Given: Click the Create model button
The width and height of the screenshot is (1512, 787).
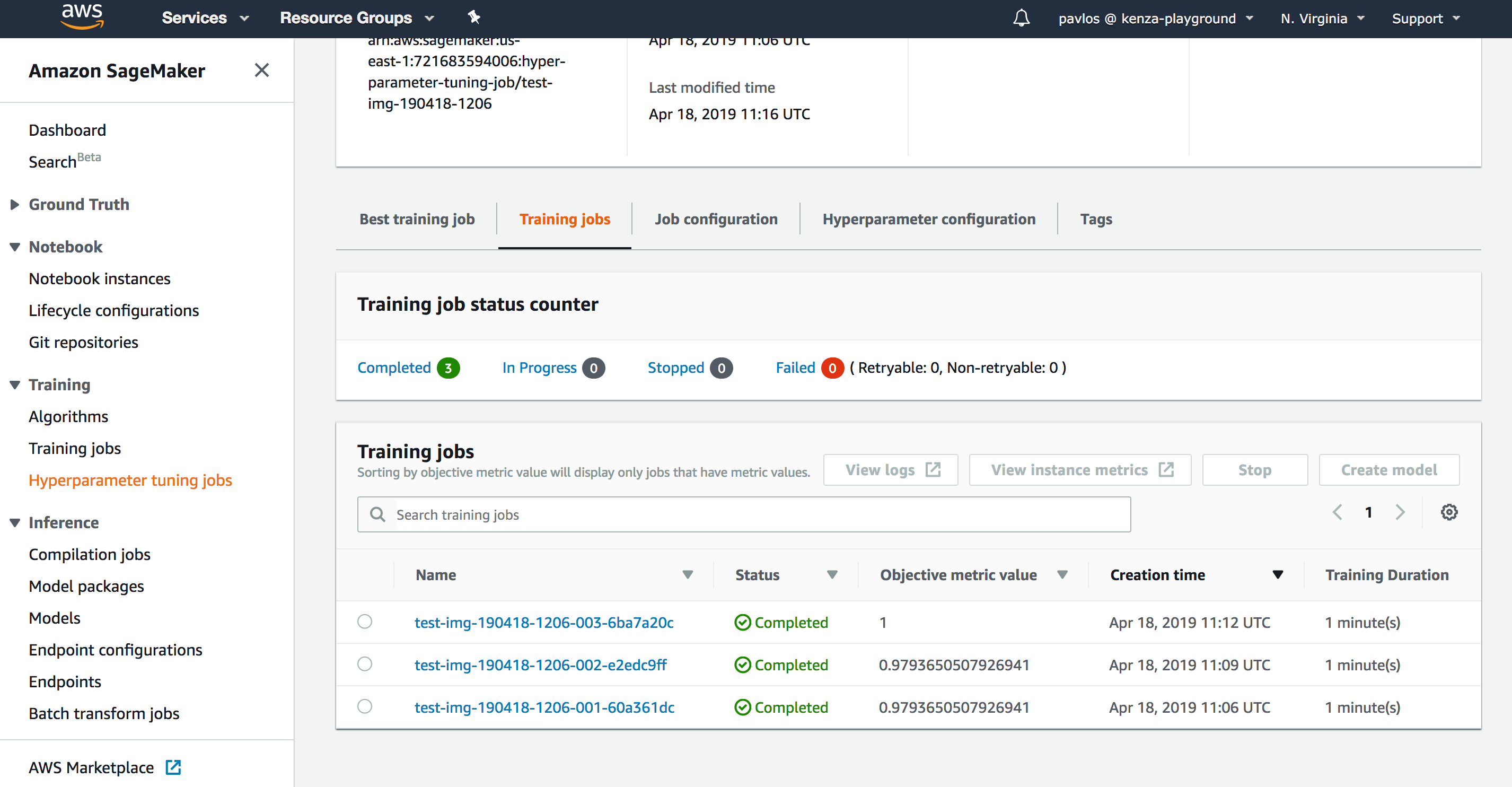Looking at the screenshot, I should [x=1389, y=470].
